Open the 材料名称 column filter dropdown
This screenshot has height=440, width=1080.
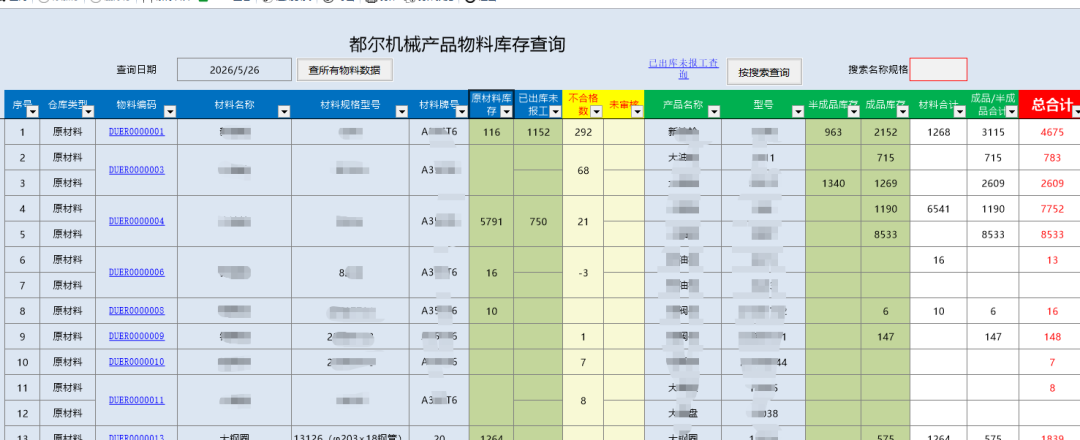click(283, 112)
